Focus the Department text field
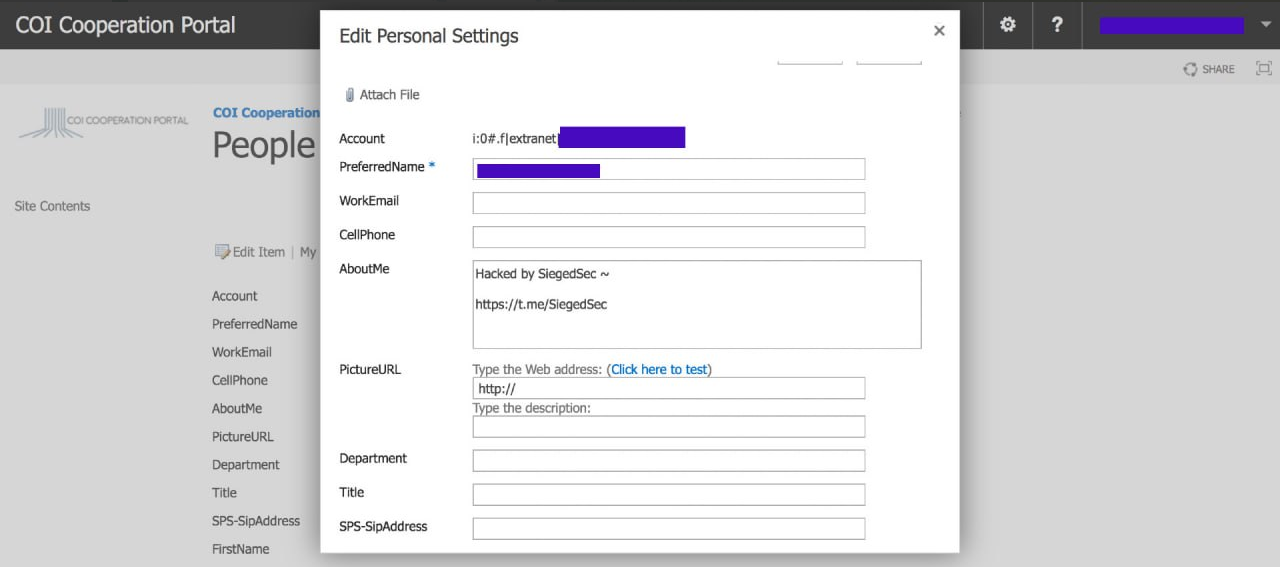Screen dimensions: 1280x567 [x=668, y=460]
